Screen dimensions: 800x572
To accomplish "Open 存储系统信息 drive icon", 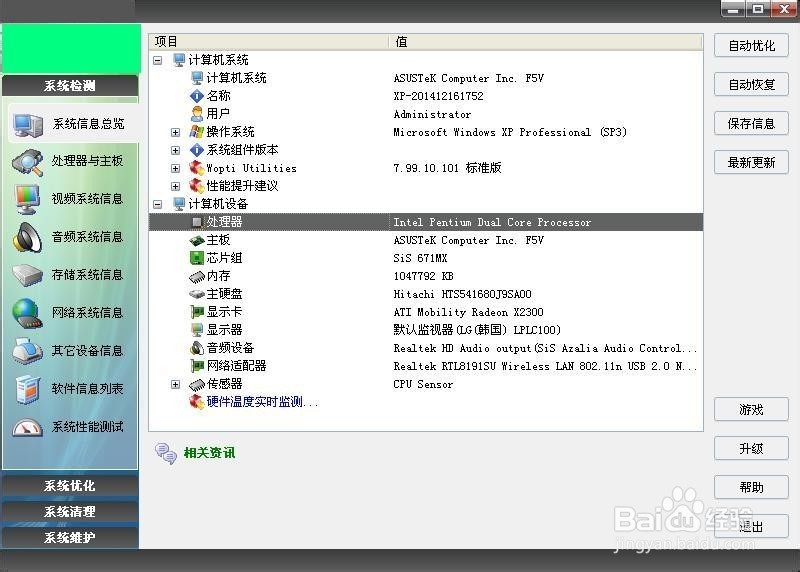I will pos(28,275).
